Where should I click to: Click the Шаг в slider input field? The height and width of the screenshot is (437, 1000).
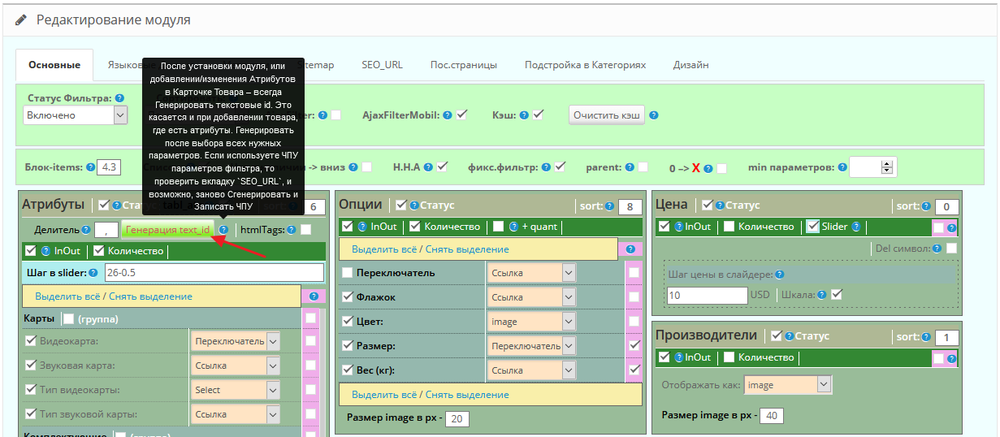[x=214, y=272]
